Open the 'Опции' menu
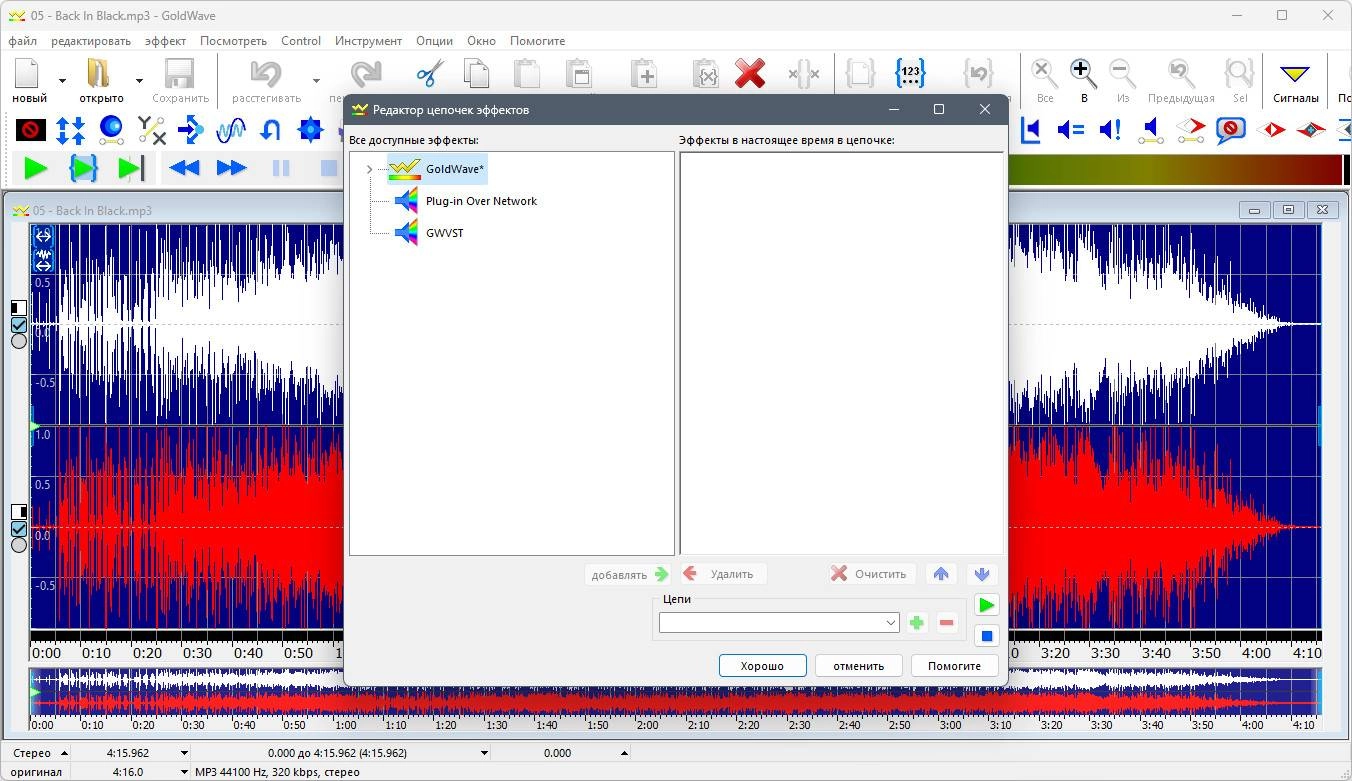The image size is (1352, 781). click(x=434, y=41)
